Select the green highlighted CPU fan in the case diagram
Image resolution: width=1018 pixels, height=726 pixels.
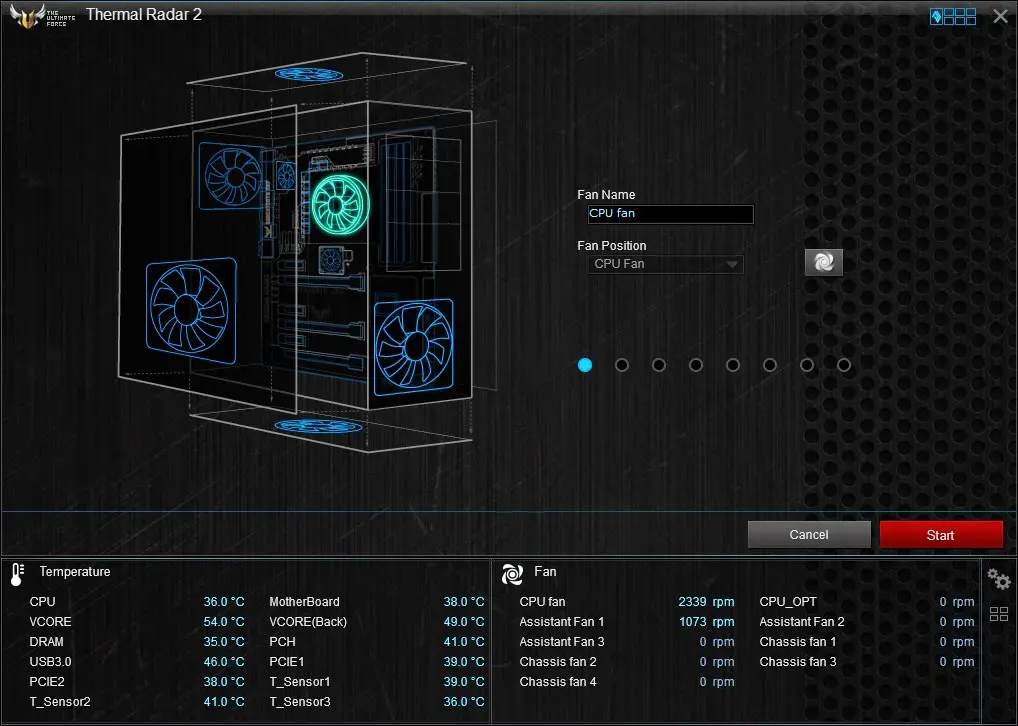point(340,205)
